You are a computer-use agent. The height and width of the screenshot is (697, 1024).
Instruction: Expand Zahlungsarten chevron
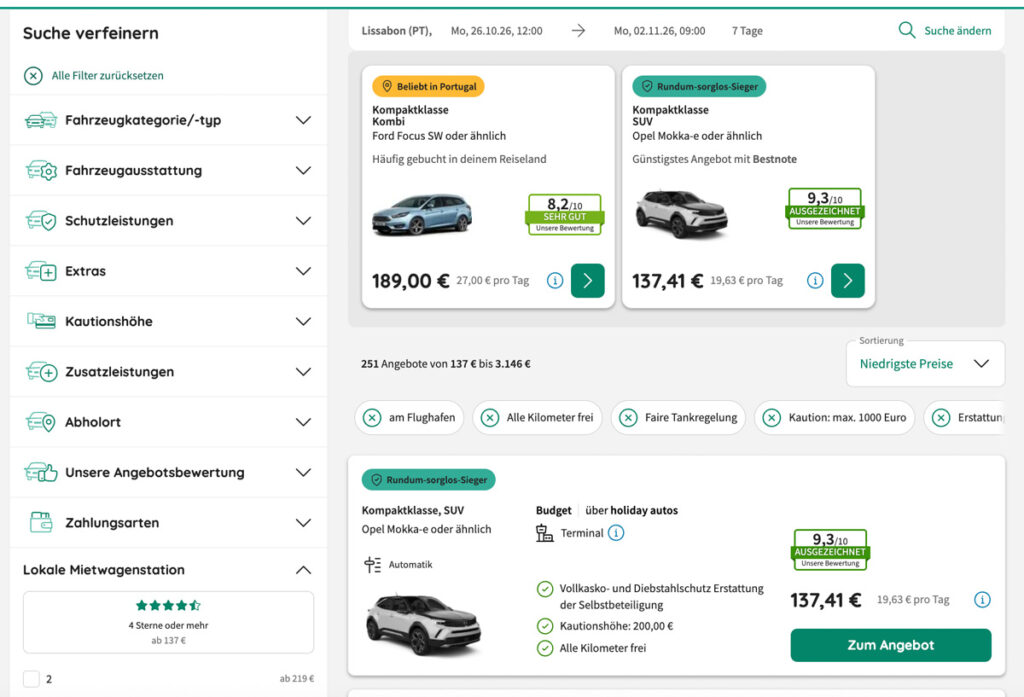coord(303,523)
